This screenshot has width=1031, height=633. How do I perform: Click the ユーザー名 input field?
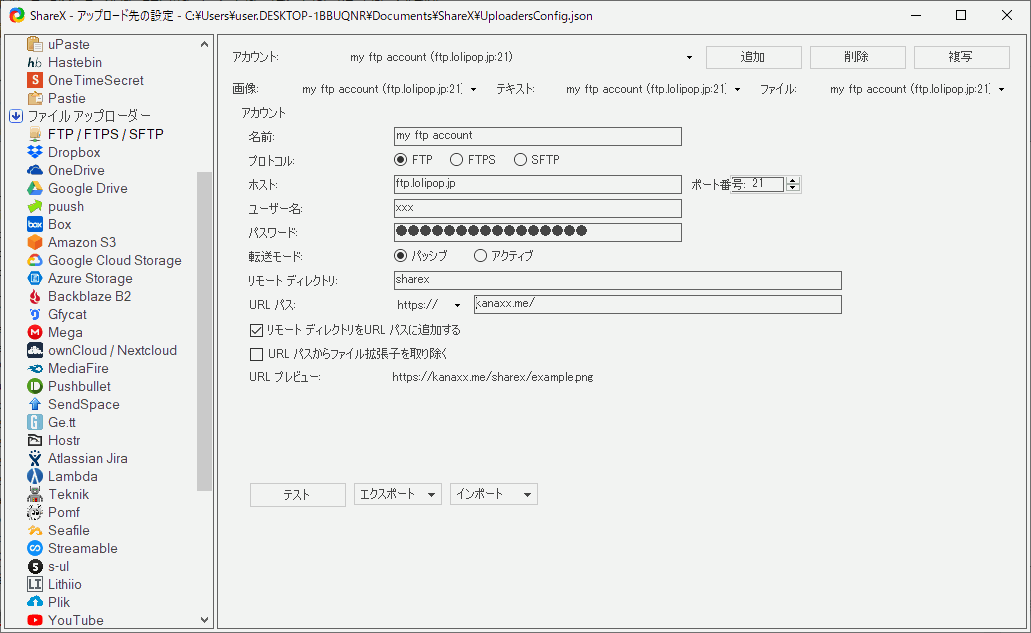pyautogui.click(x=538, y=208)
